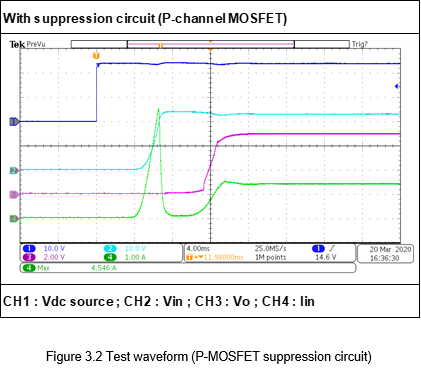Click the record view bar at top
This screenshot has width=421, height=372.
pyautogui.click(x=210, y=44)
